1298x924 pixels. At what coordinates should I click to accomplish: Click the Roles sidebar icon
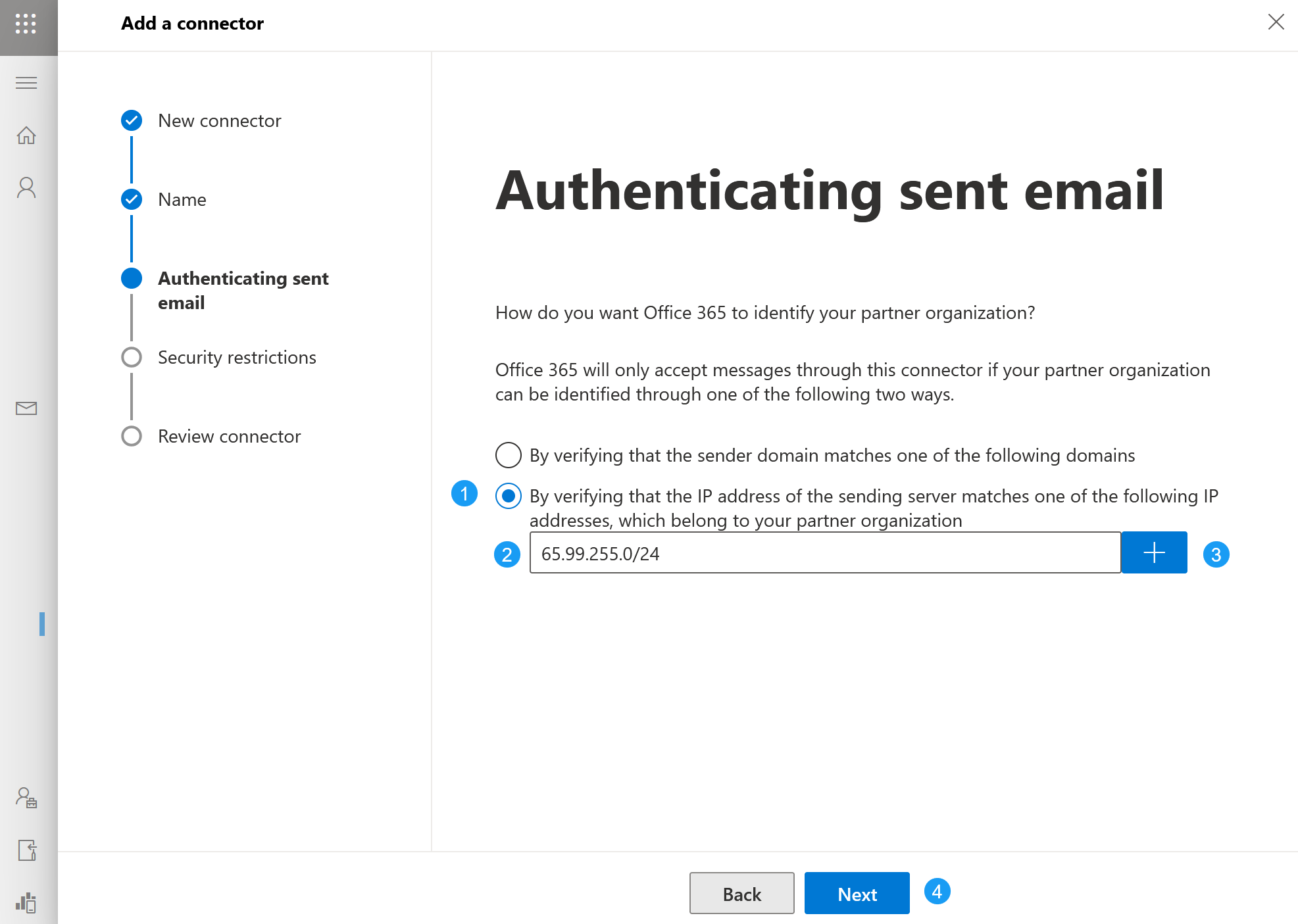tap(27, 798)
